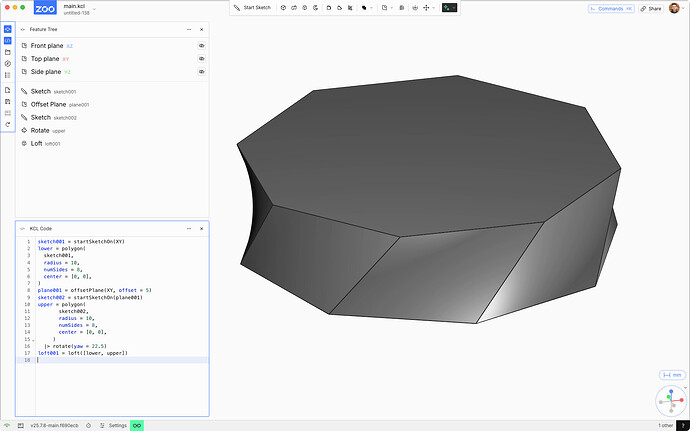Open the Feature Tree pane options menu
The width and height of the screenshot is (690, 431).
tap(189, 29)
